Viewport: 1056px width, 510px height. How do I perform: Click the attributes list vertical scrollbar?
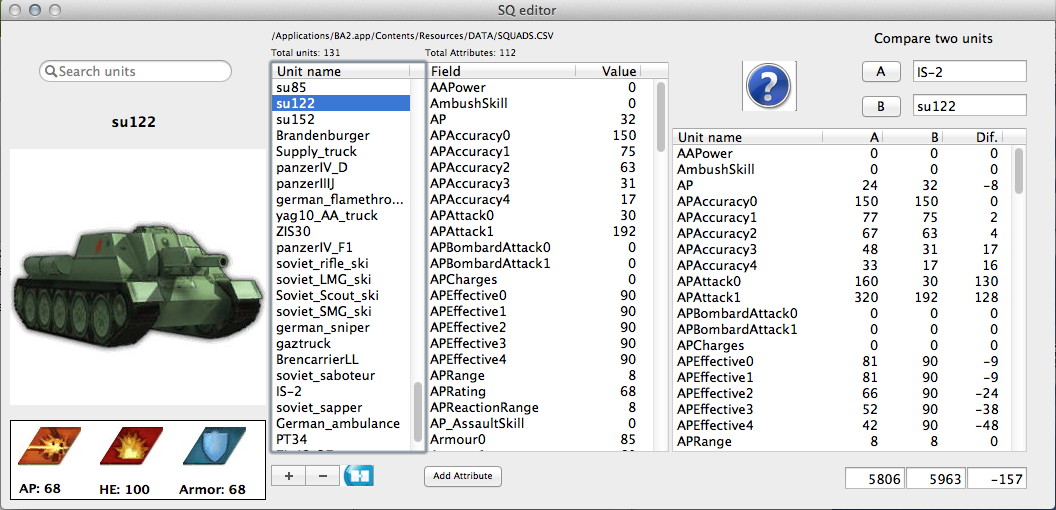coord(661,116)
